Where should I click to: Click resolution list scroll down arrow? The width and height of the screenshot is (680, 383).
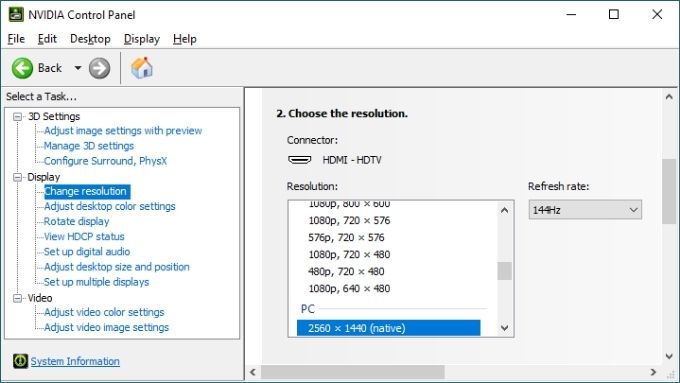504,328
